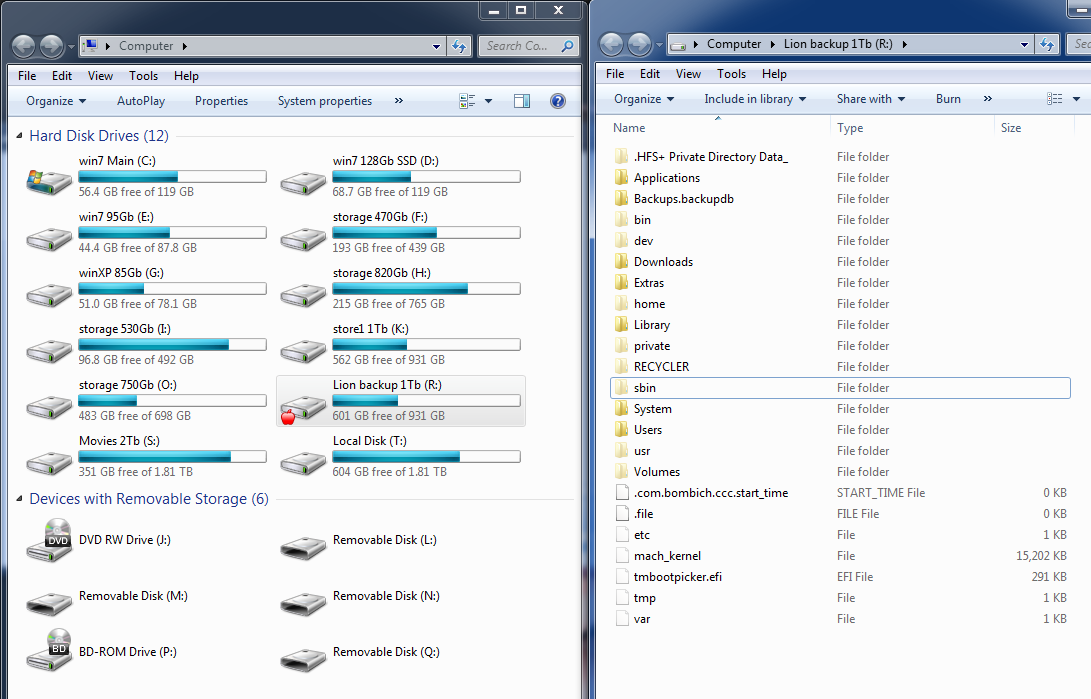
Task: Click the storage 820Gb (H:) usage bar
Action: coord(427,289)
